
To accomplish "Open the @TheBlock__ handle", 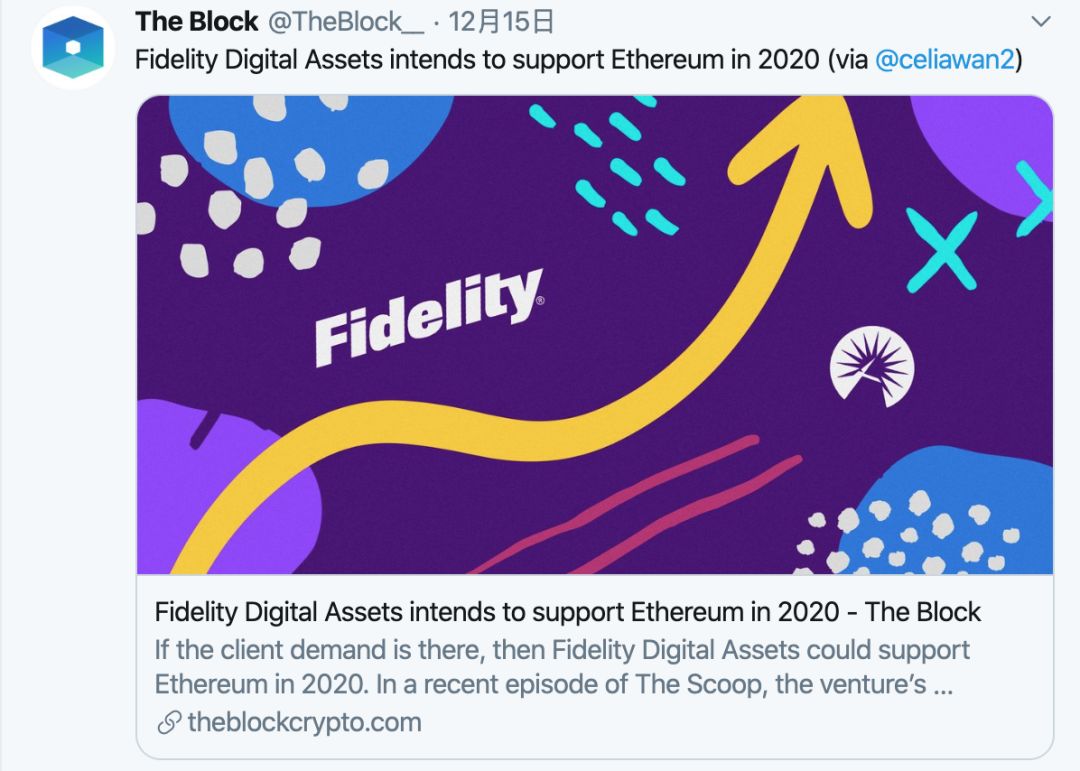I will (345, 22).
